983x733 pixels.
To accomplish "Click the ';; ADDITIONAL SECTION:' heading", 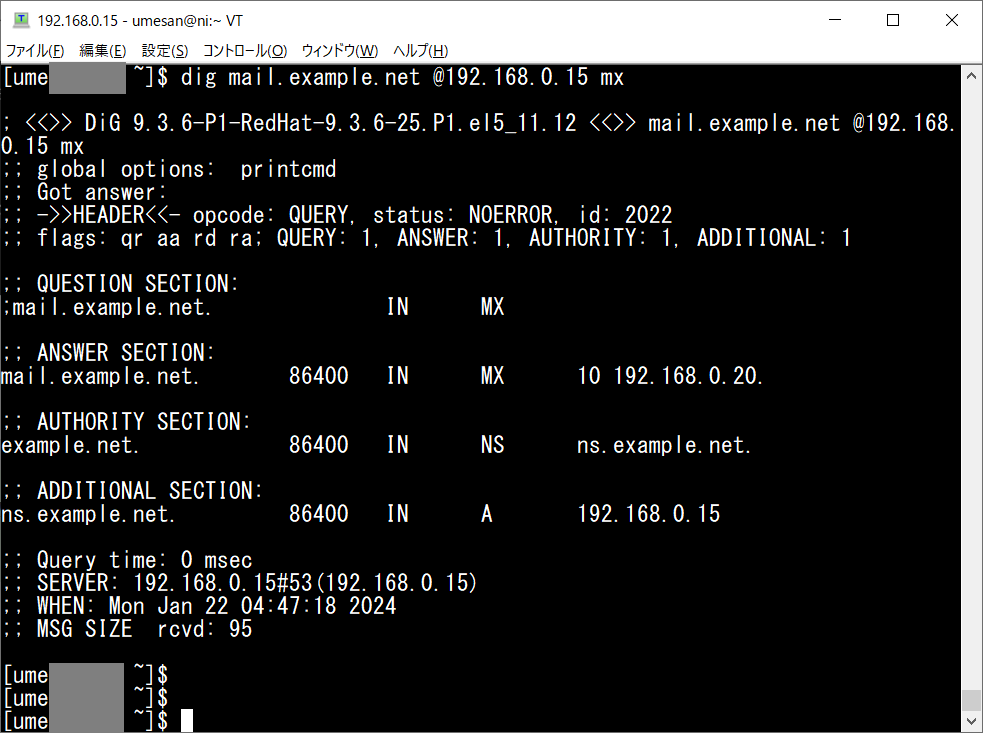I will coord(132,491).
